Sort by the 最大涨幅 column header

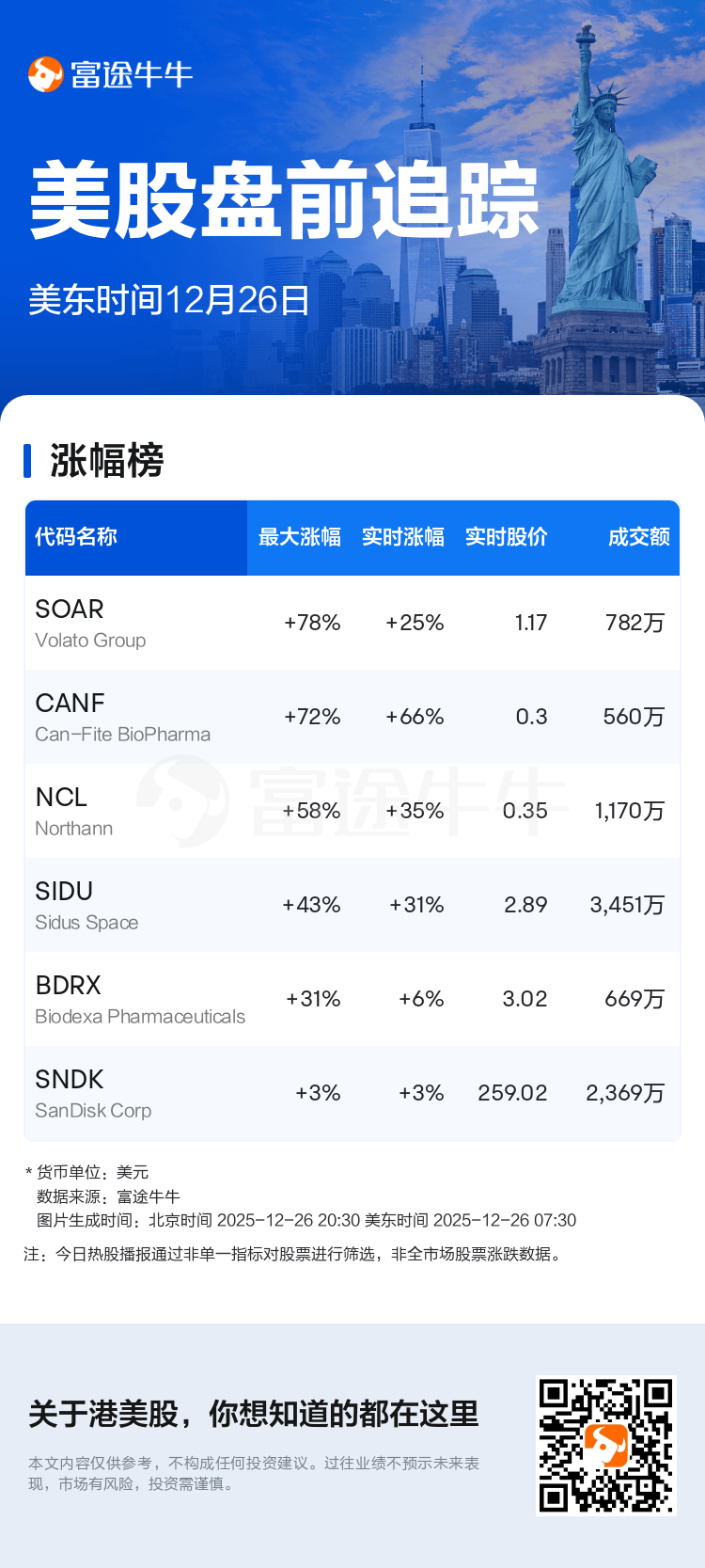point(299,537)
